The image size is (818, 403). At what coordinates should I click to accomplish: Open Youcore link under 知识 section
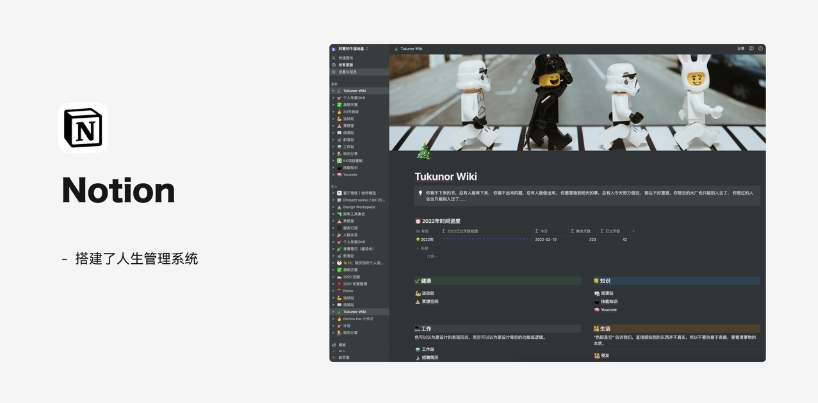click(x=606, y=310)
